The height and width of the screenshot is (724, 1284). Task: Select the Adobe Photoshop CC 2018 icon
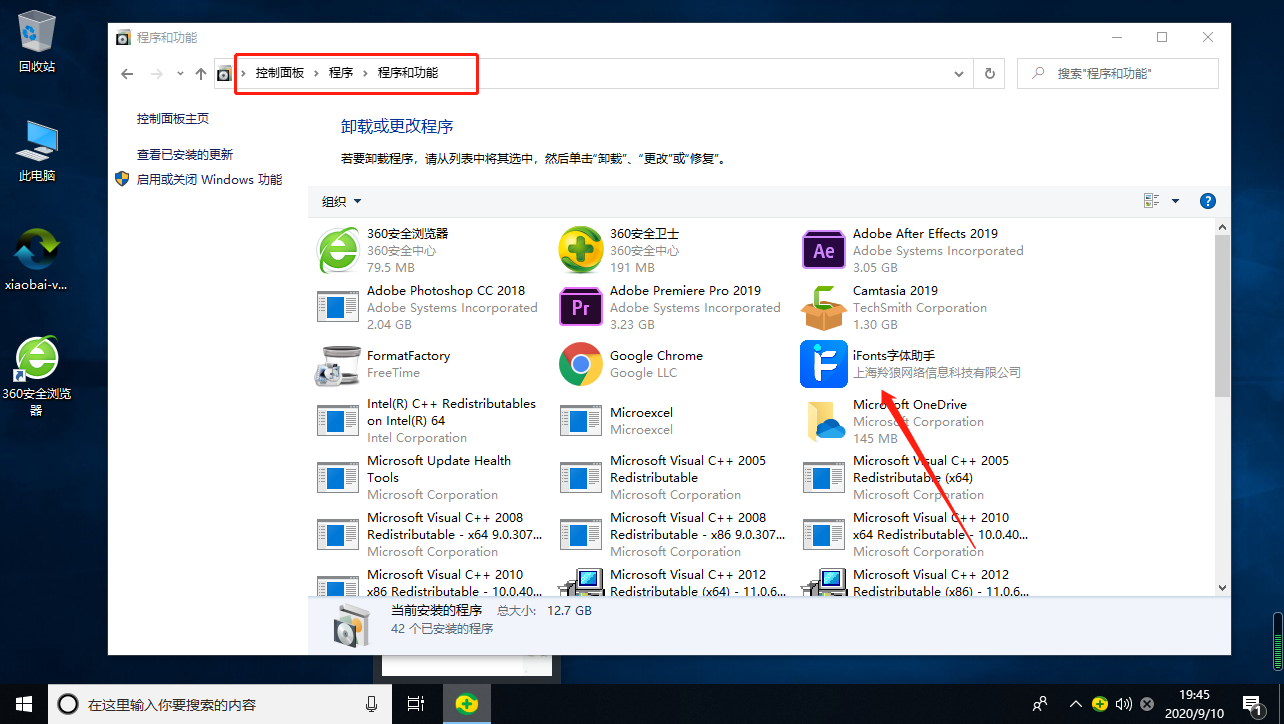(x=337, y=307)
